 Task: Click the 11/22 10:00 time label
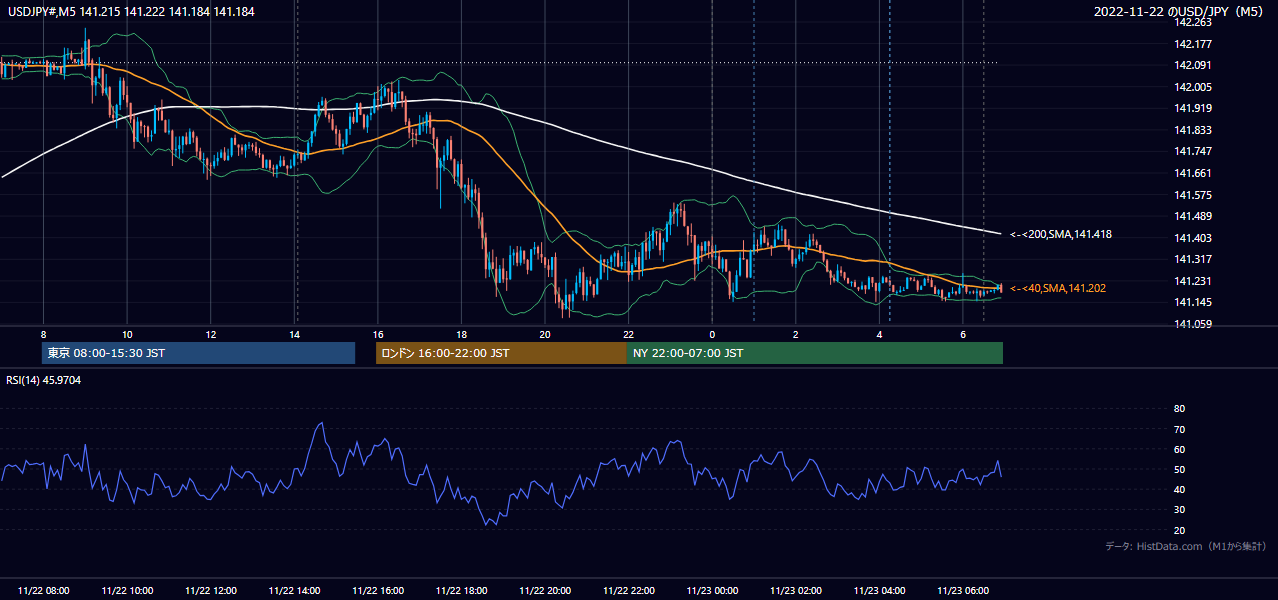(x=127, y=591)
